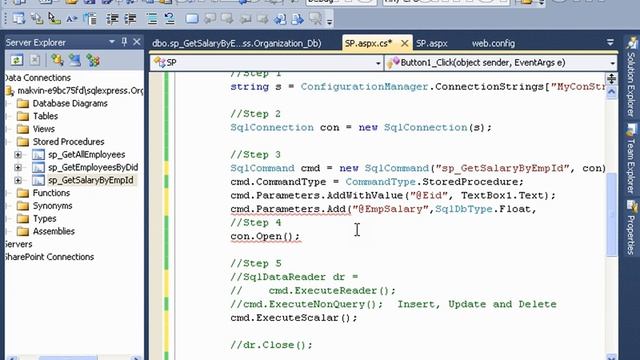Switch to SP.aspx.cs tab
The width and height of the screenshot is (640, 360).
(x=369, y=43)
